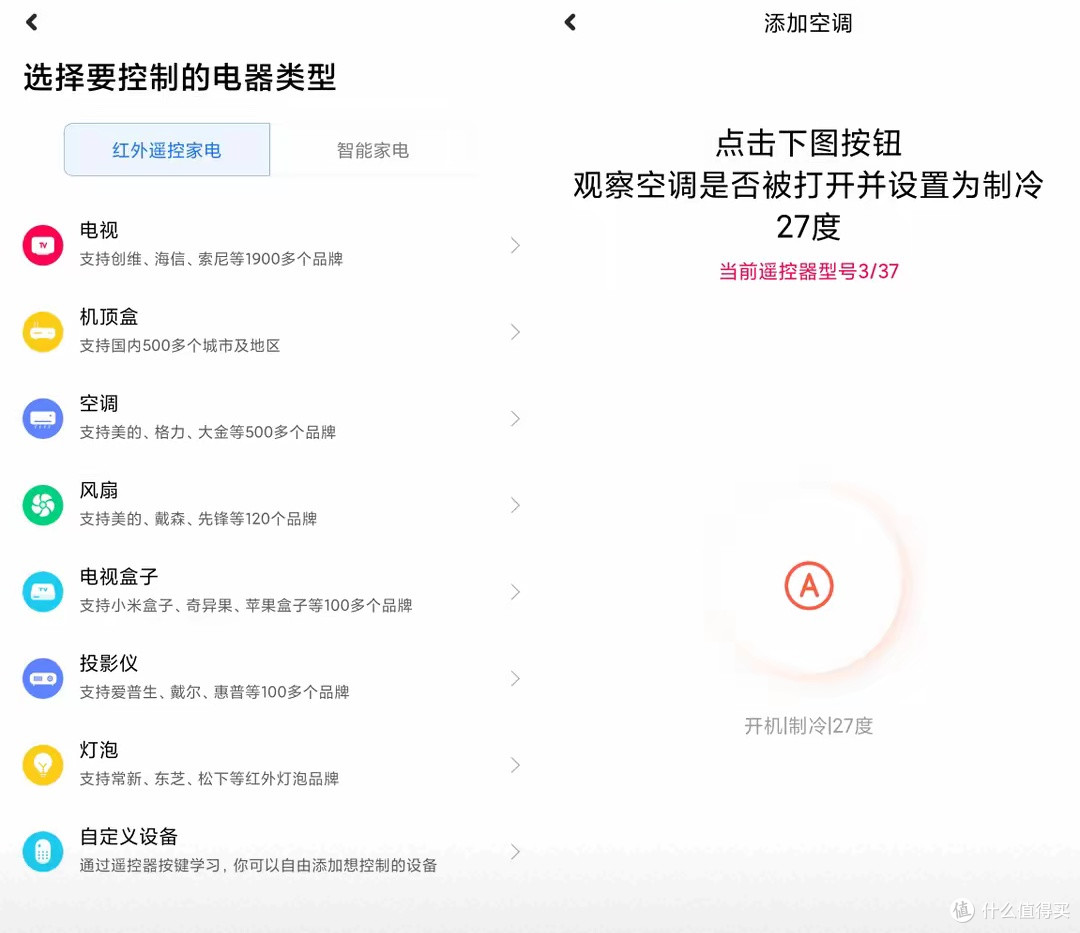This screenshot has width=1080, height=933.
Task: Tap 支持美的、戴森、先锋等120个品牌 description
Action: [198, 519]
